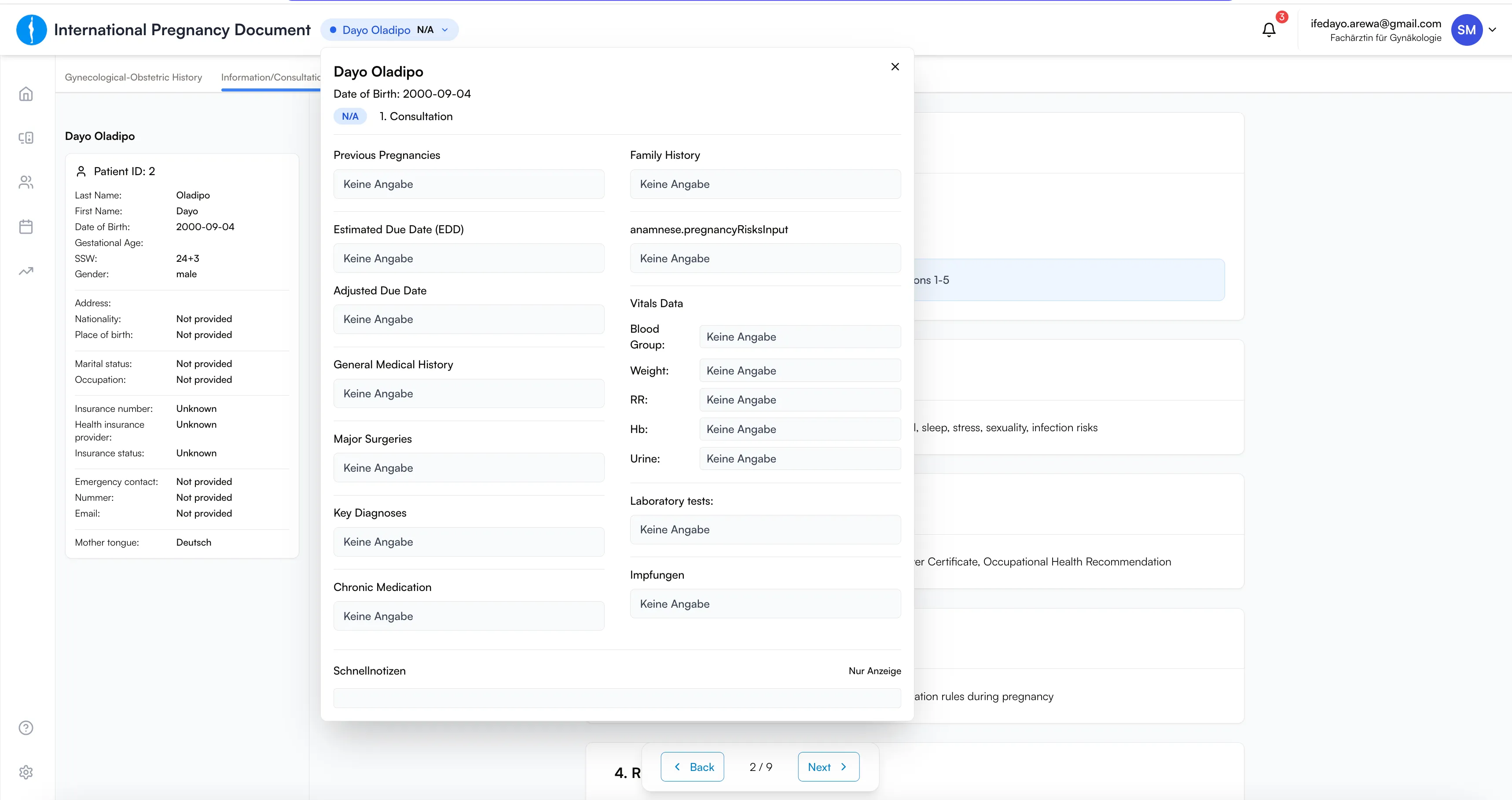Close the Dayo Oladipo patient popup
This screenshot has height=800, width=1512.
(895, 67)
